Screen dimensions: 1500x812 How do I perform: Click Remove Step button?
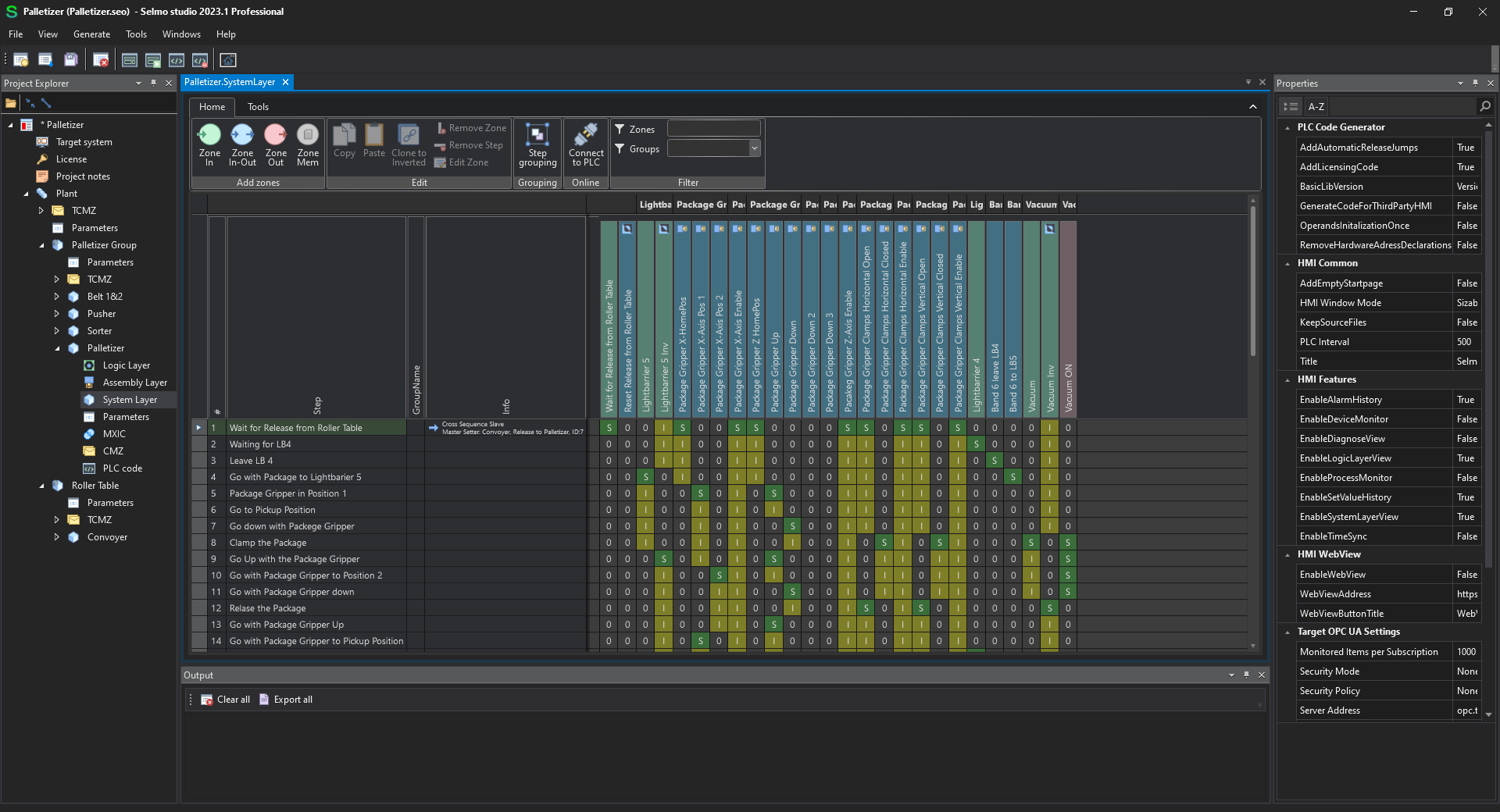point(469,145)
